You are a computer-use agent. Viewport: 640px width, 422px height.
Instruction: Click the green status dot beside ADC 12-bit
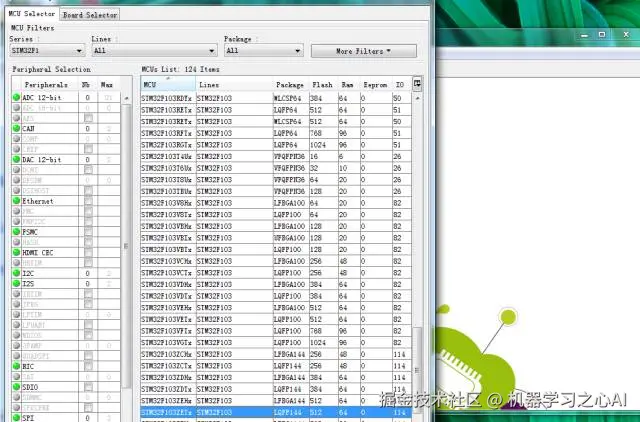coord(16,98)
